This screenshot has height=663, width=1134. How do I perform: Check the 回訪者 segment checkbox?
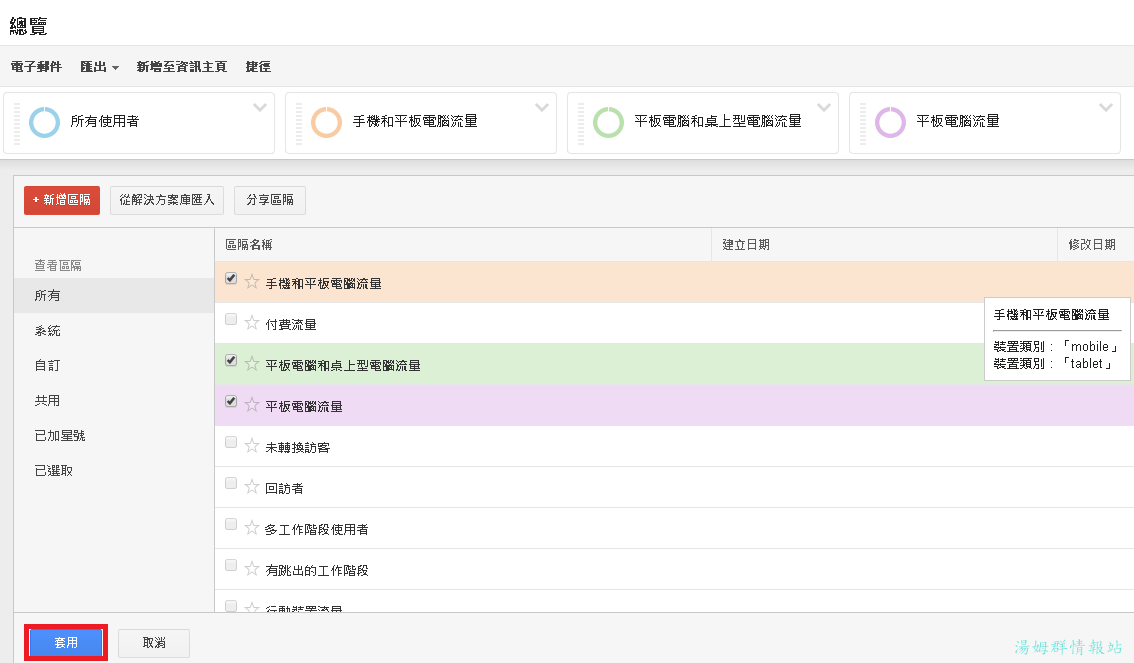(231, 484)
